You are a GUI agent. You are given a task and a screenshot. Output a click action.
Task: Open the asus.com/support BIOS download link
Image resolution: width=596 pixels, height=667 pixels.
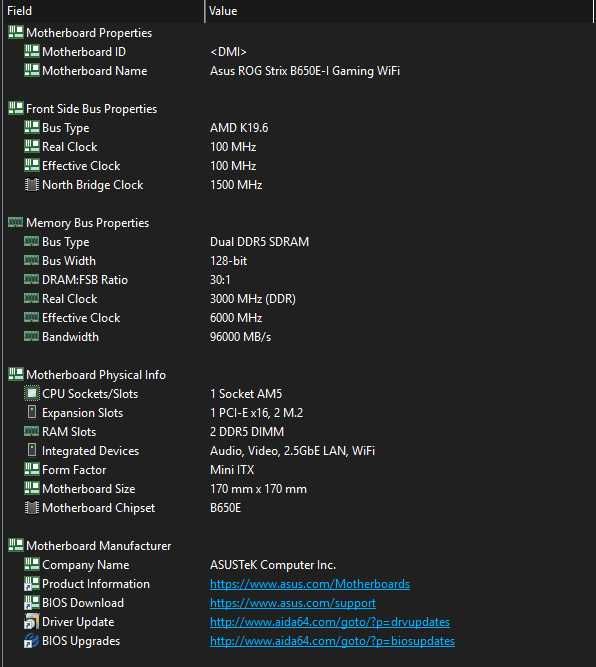point(293,603)
